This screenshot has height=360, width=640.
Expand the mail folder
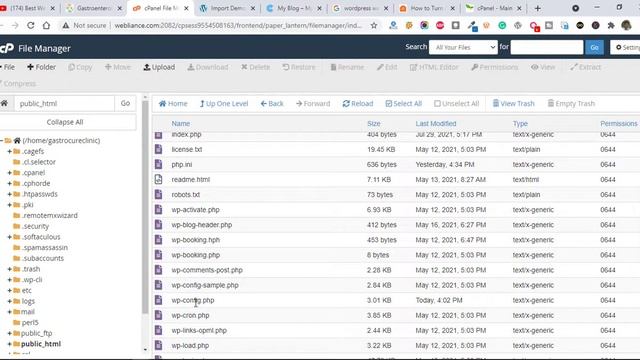tap(9, 312)
